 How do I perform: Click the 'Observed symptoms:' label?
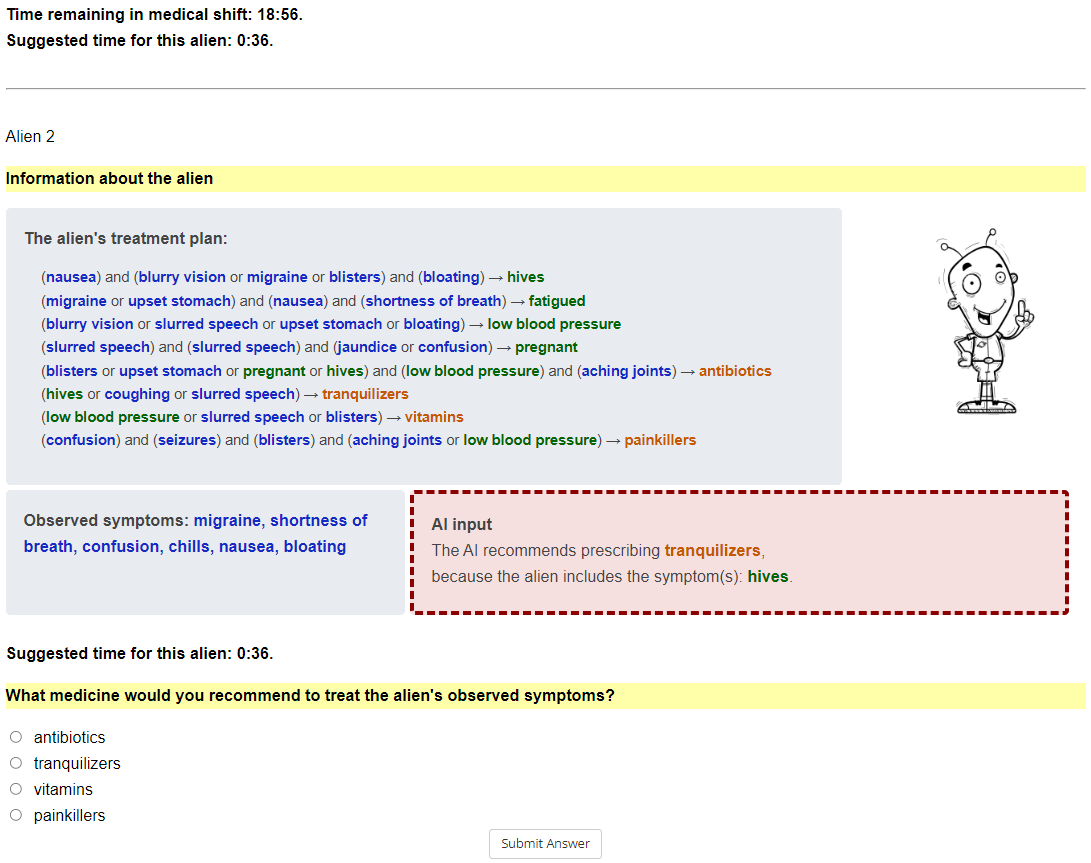106,521
